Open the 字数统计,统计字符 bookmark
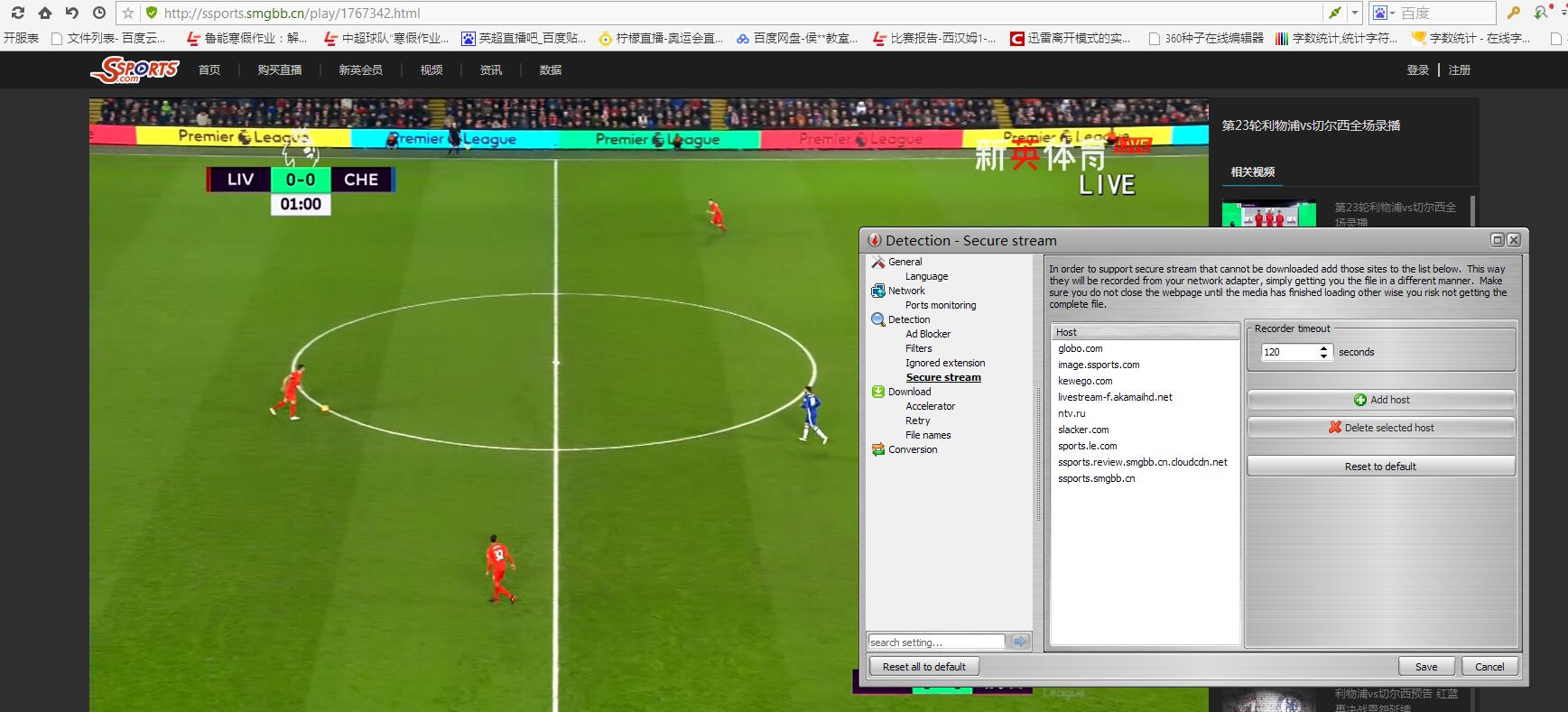 (1337, 39)
